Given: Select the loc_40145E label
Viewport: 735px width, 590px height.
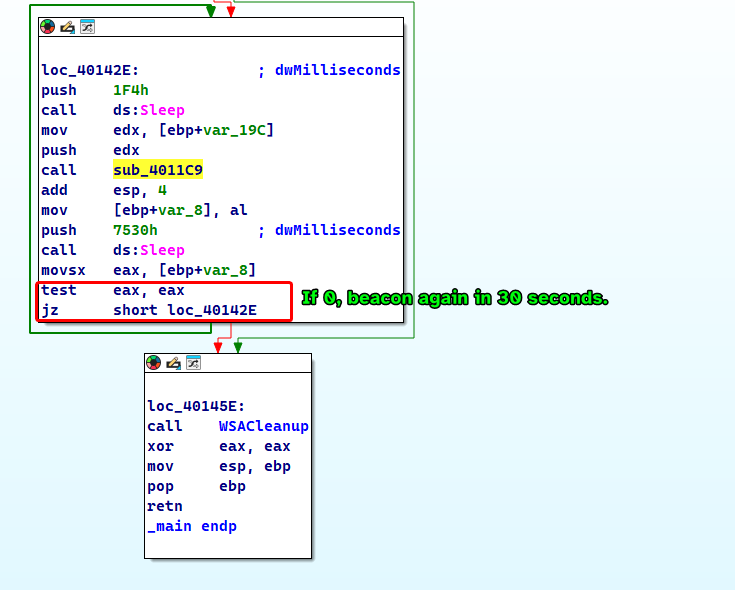Looking at the screenshot, I should (x=196, y=406).
